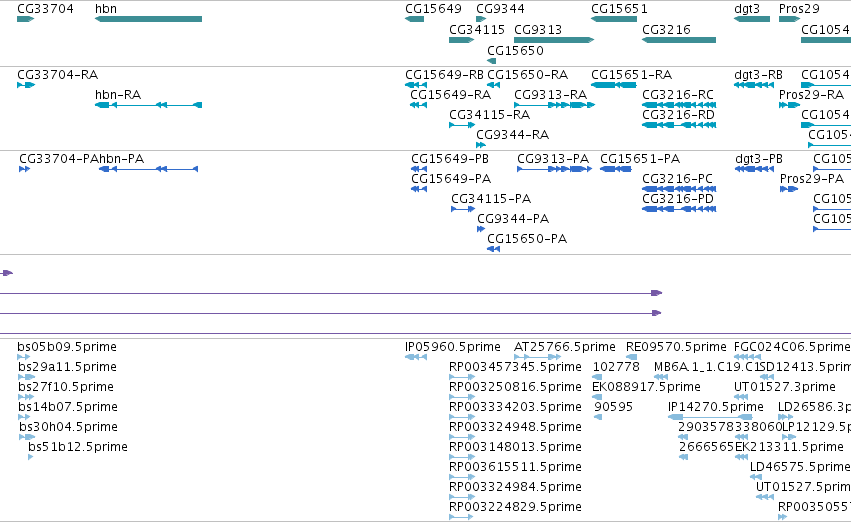Select the CG15651-PA protein label
This screenshot has width=851, height=522.
(x=640, y=158)
